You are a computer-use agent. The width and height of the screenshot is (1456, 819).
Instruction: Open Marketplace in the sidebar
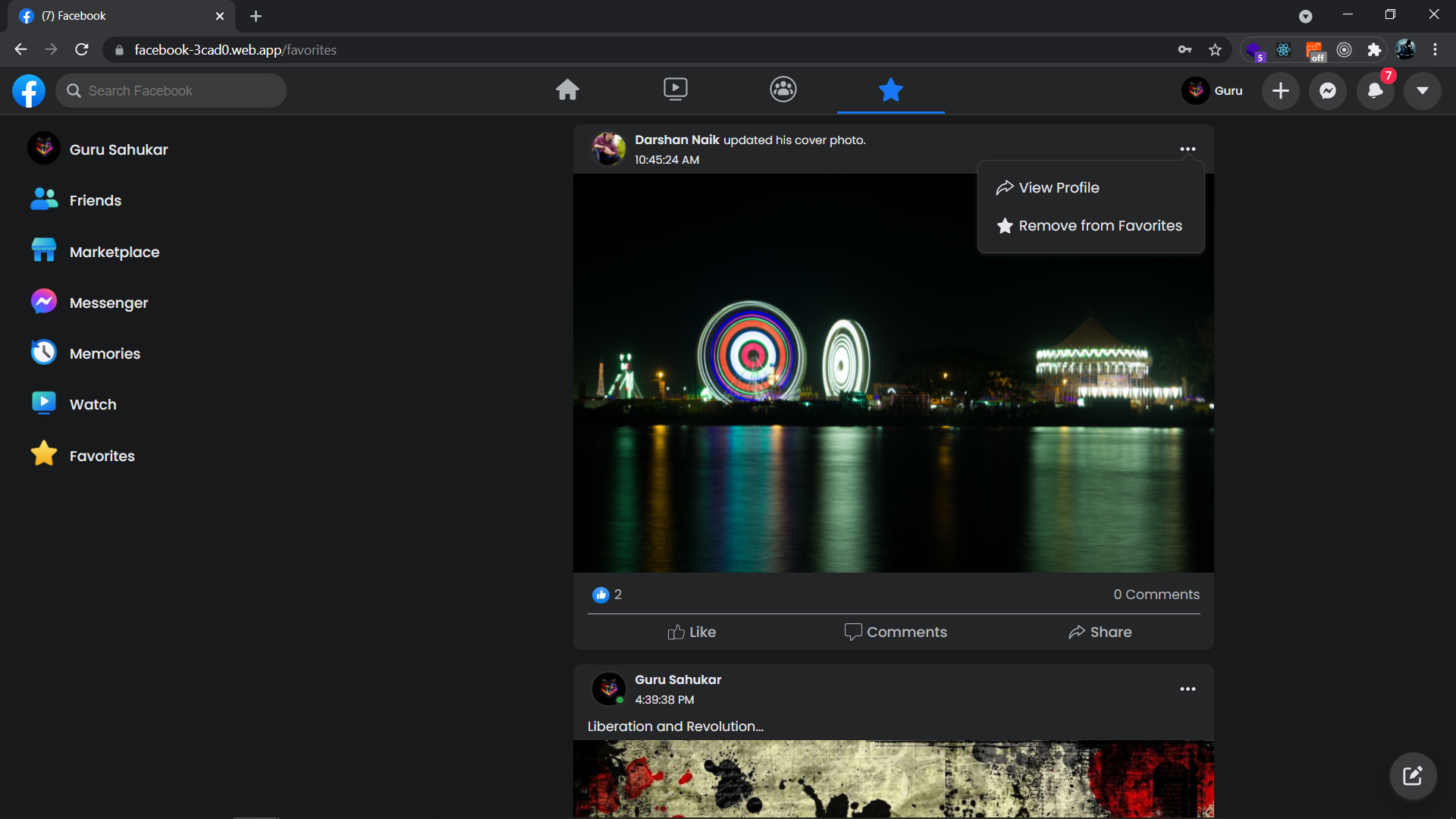tap(95, 252)
